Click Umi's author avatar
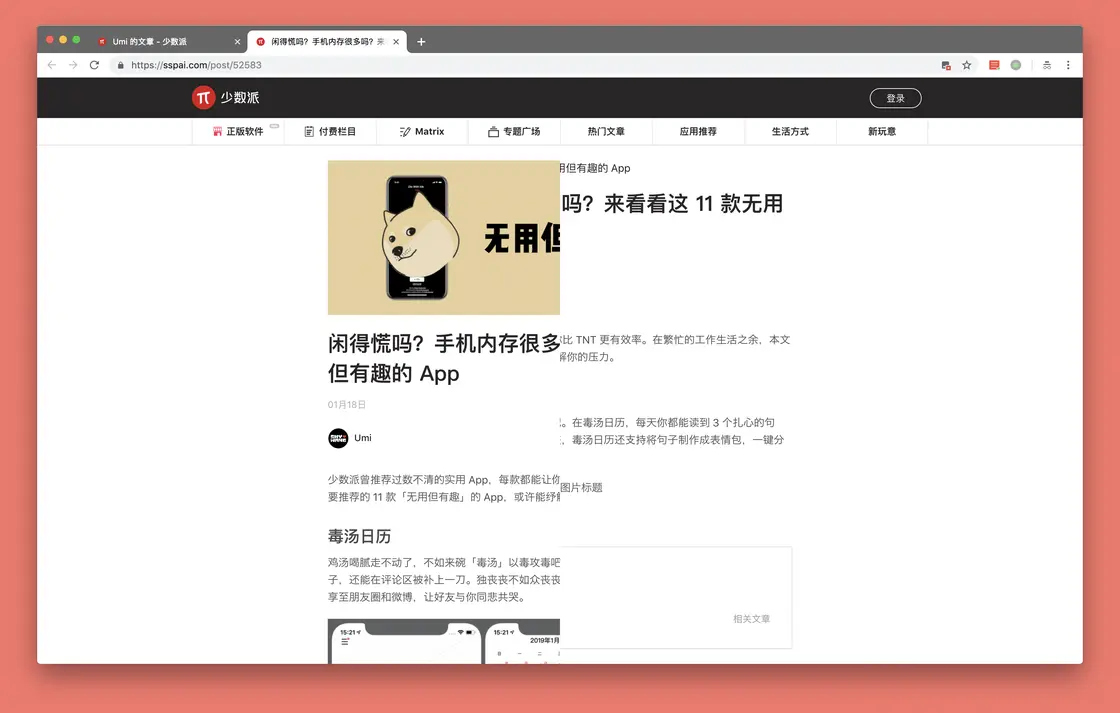 pos(339,438)
